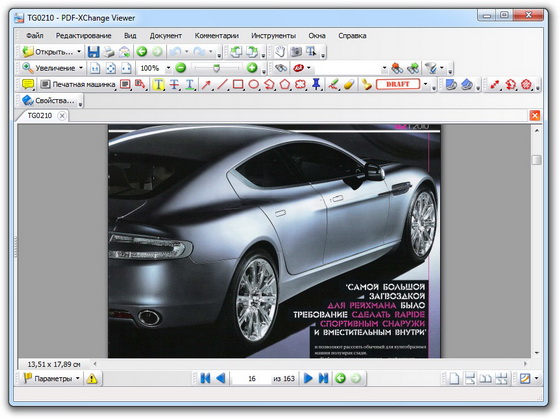Open the Комментарии menu
Viewport: 560px width, 419px height.
click(216, 36)
